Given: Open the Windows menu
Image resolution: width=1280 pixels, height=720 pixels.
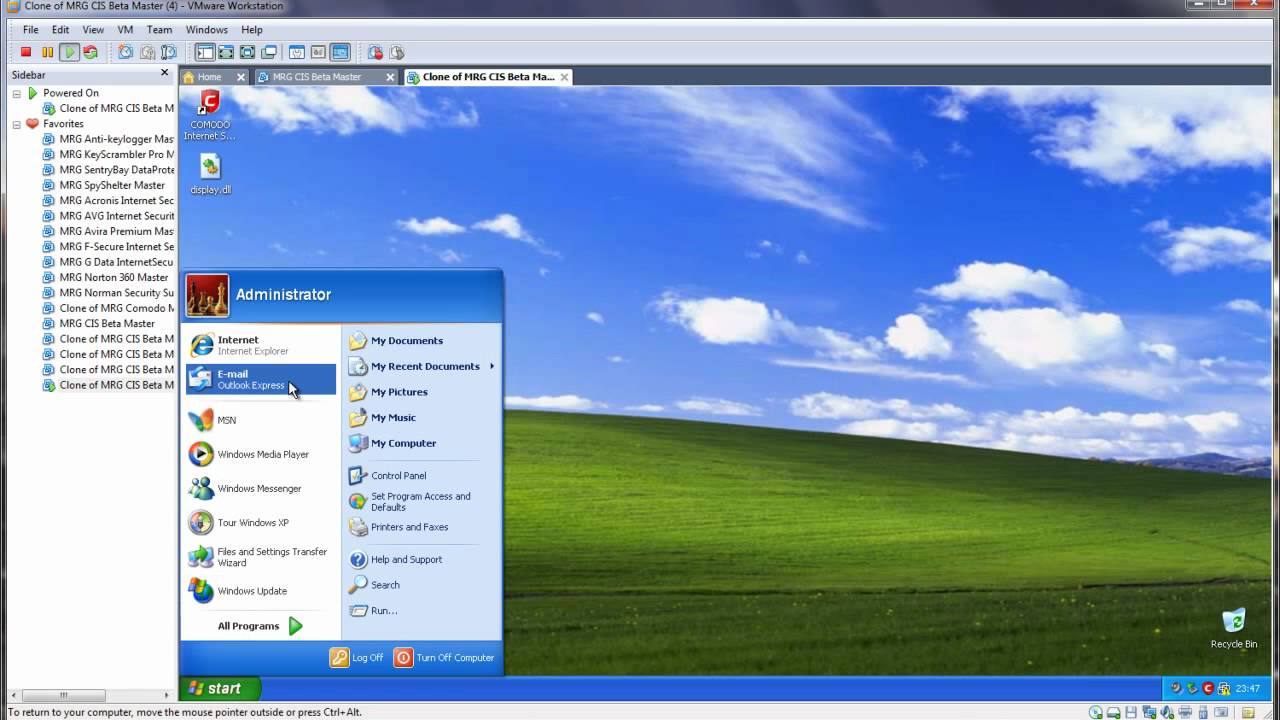Looking at the screenshot, I should 207,30.
